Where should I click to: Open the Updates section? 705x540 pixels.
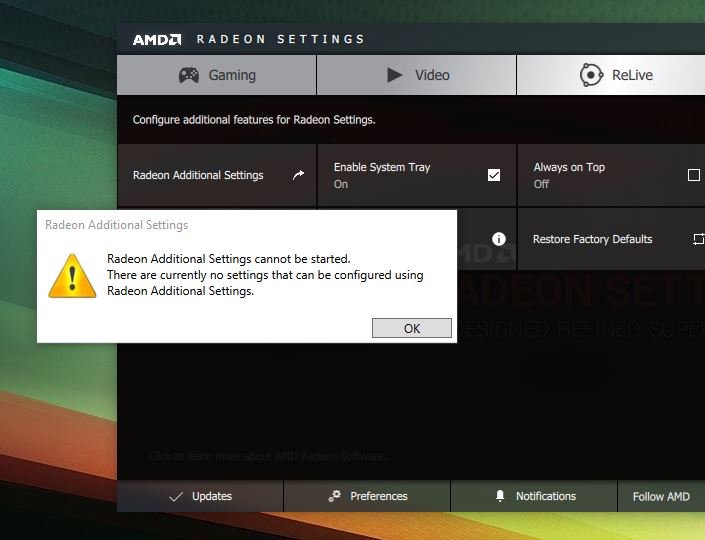(200, 496)
